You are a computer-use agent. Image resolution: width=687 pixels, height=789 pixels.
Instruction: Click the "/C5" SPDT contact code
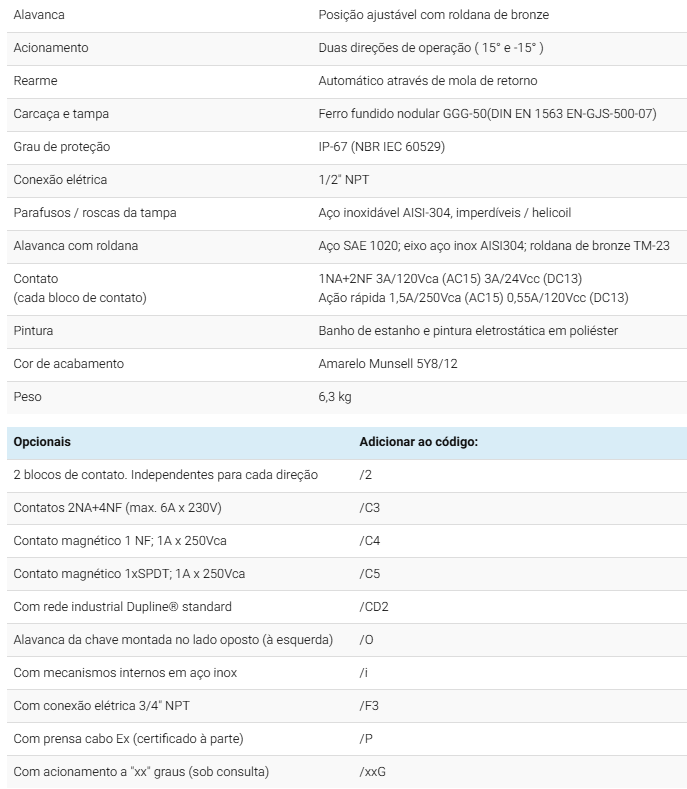point(369,573)
